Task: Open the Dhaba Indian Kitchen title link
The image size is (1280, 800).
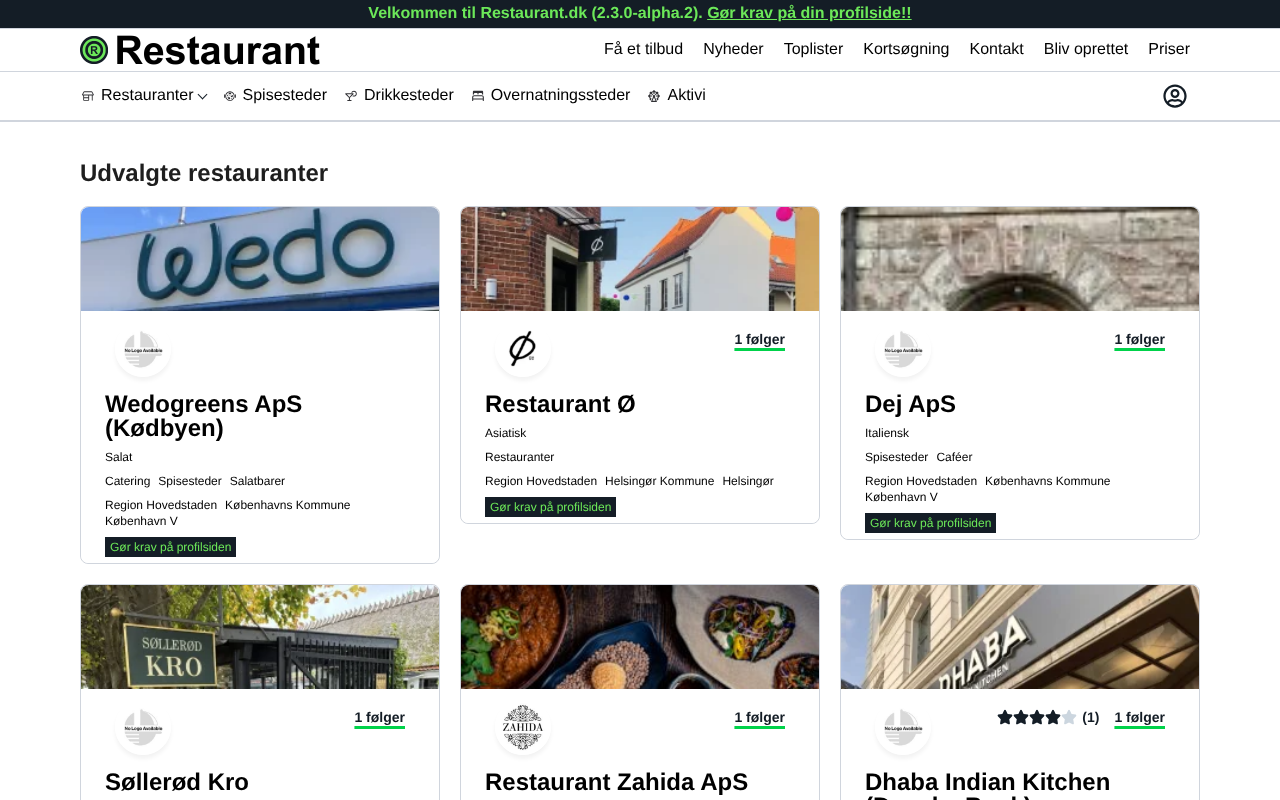Action: (x=987, y=784)
